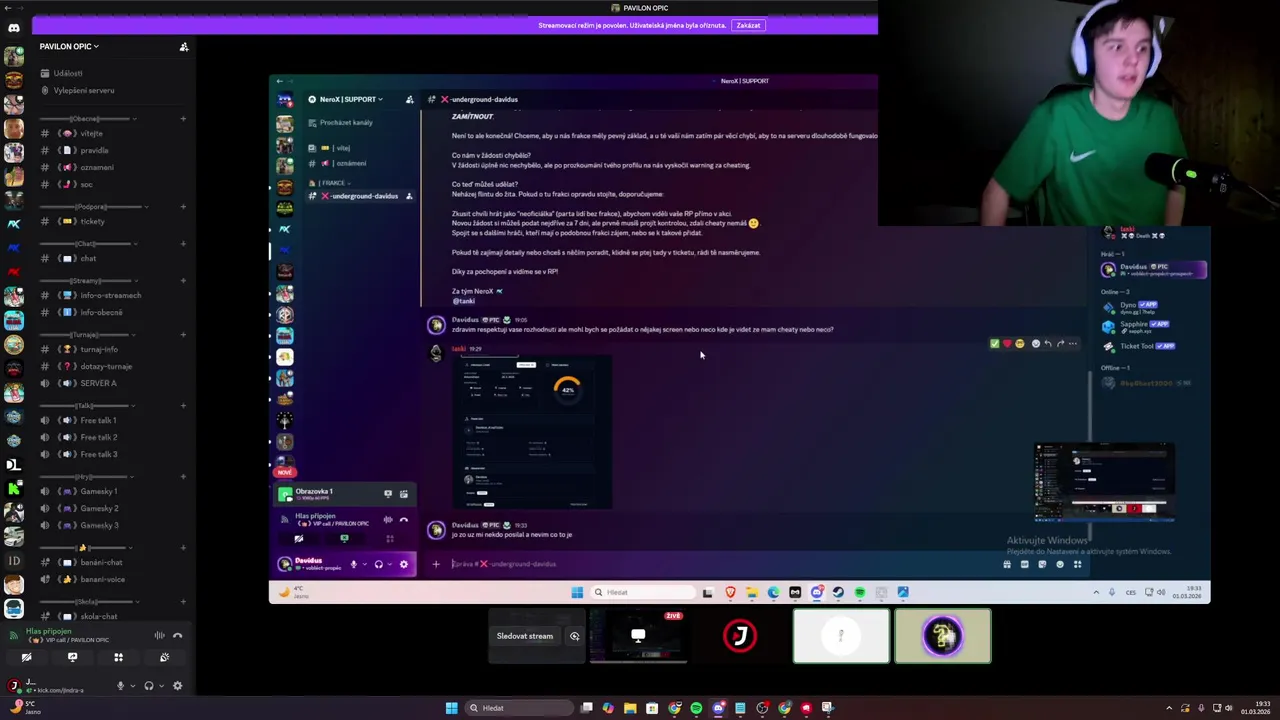Click more options on hovered message

pyautogui.click(x=1073, y=344)
